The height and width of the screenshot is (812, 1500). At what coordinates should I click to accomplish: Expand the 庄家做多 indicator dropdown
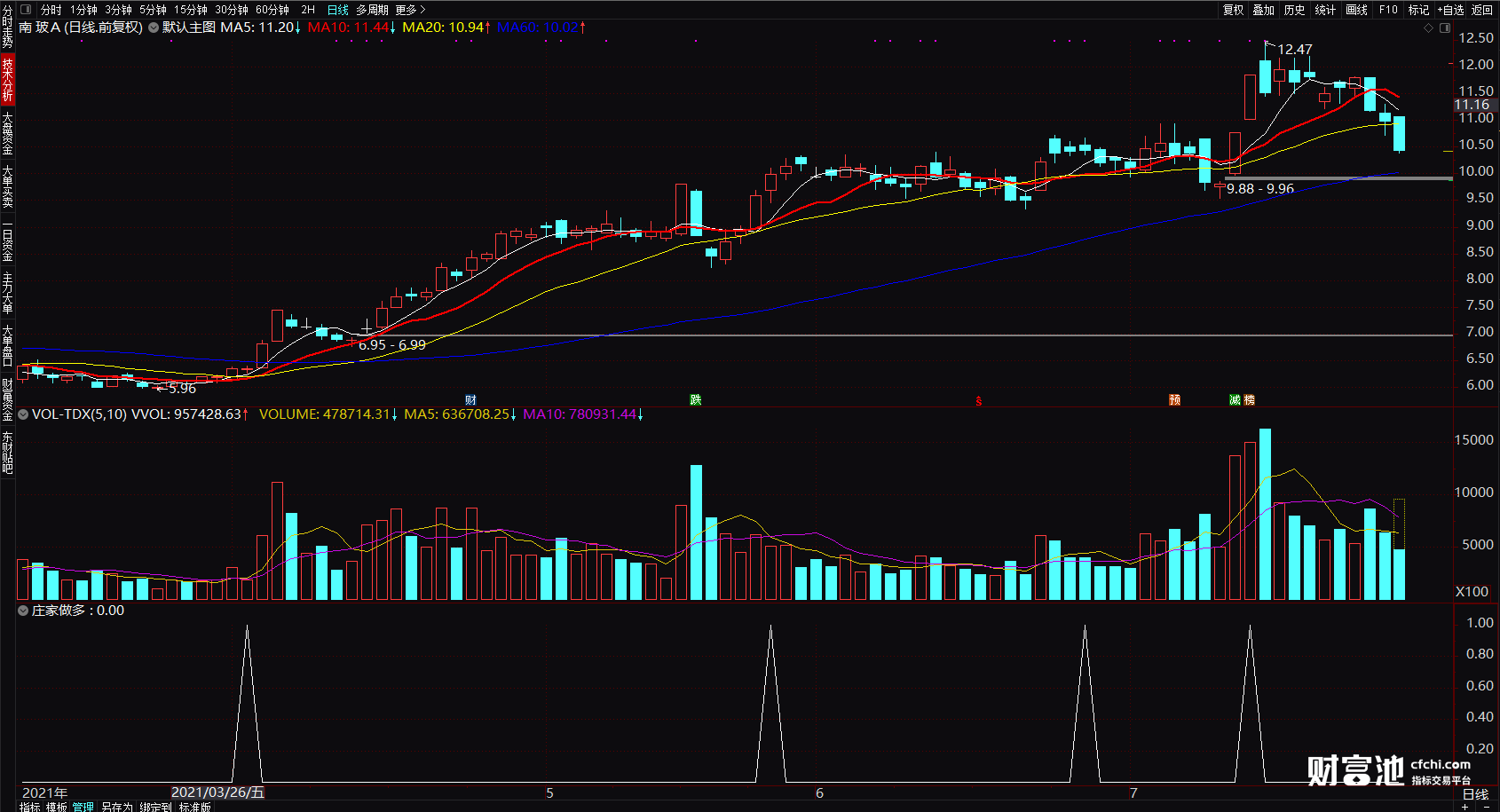point(23,611)
